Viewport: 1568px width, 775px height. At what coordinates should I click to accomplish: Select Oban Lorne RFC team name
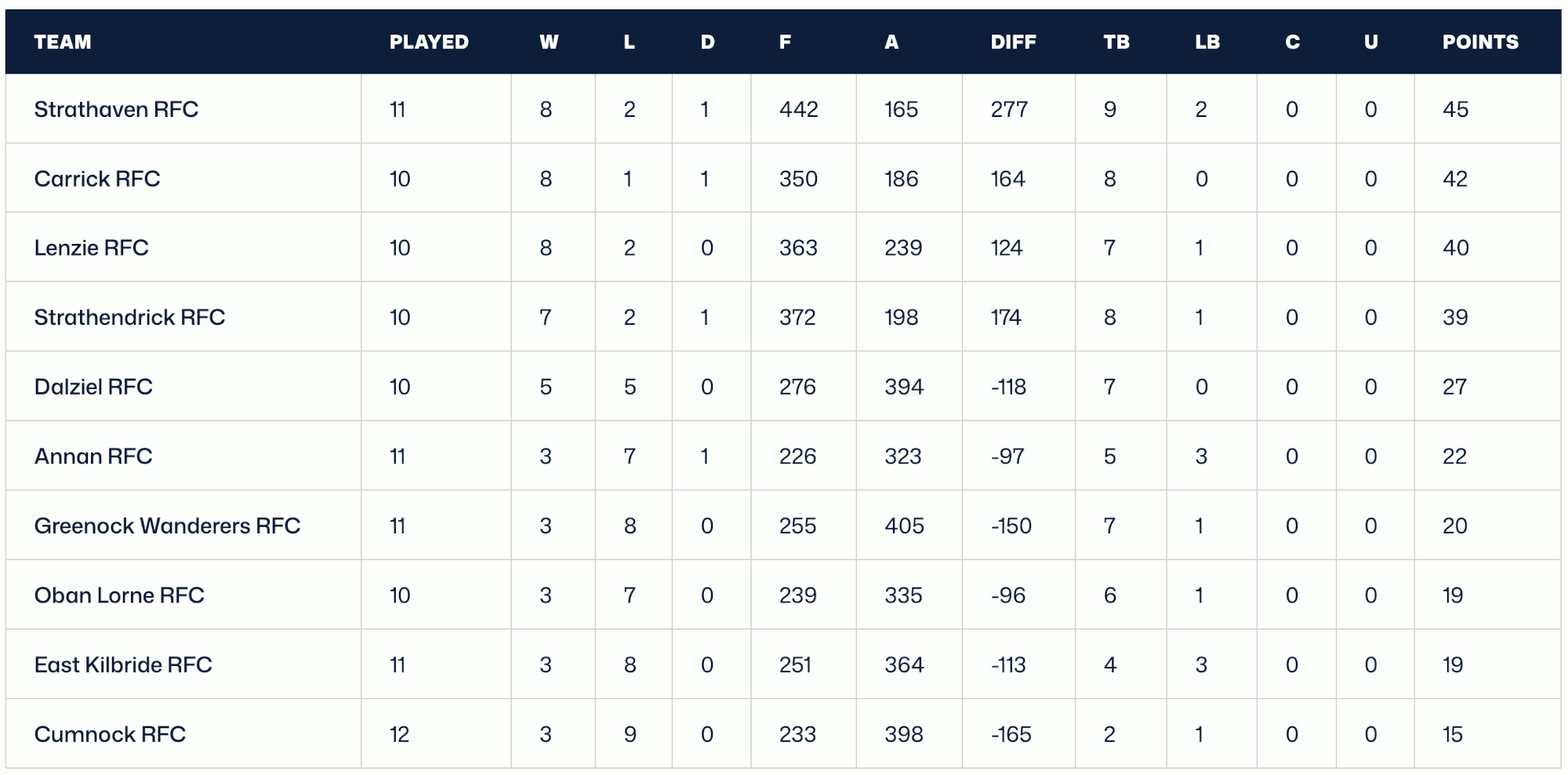point(119,595)
